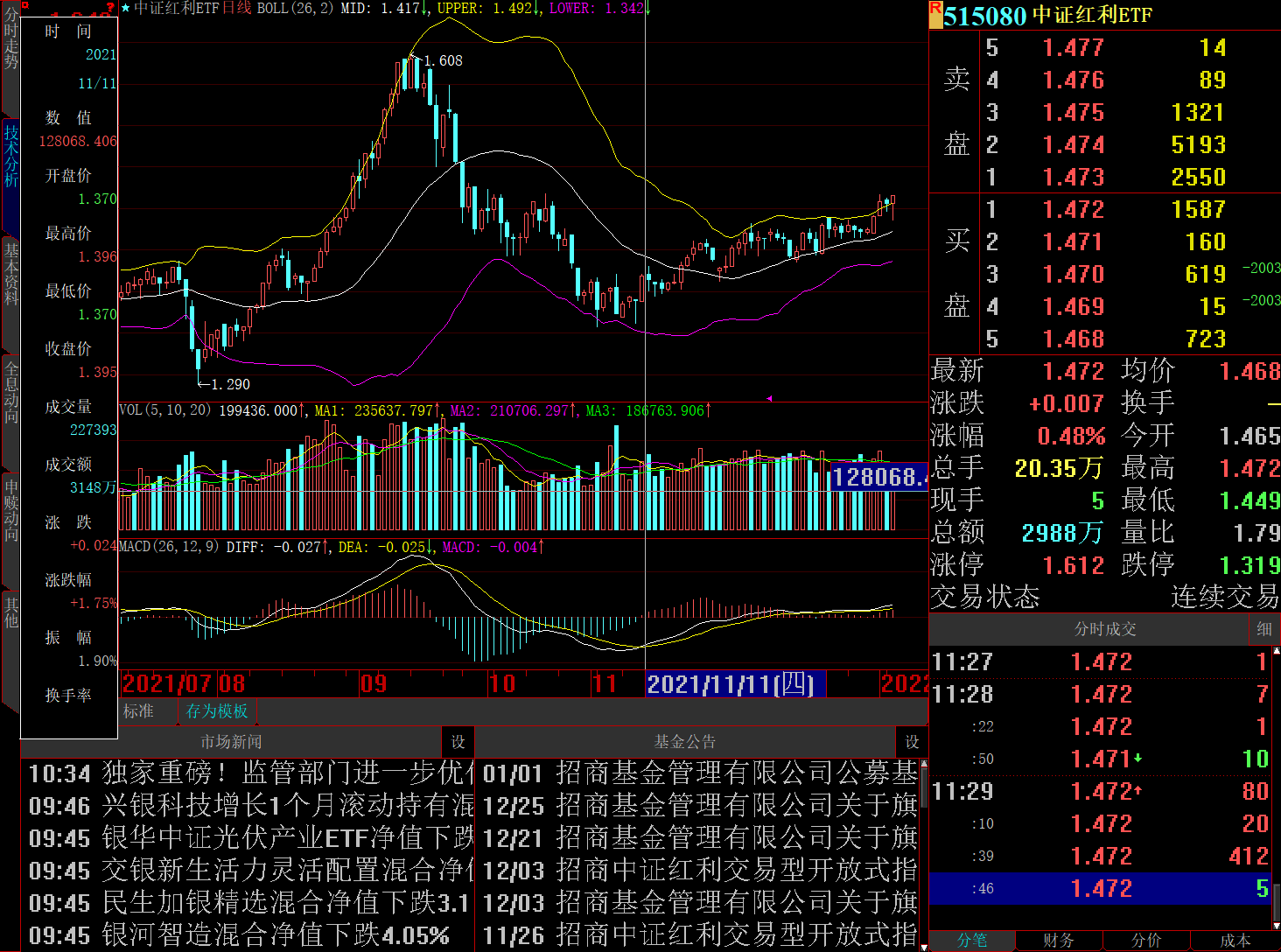Click the red question mark icon above info panel

click(x=110, y=9)
